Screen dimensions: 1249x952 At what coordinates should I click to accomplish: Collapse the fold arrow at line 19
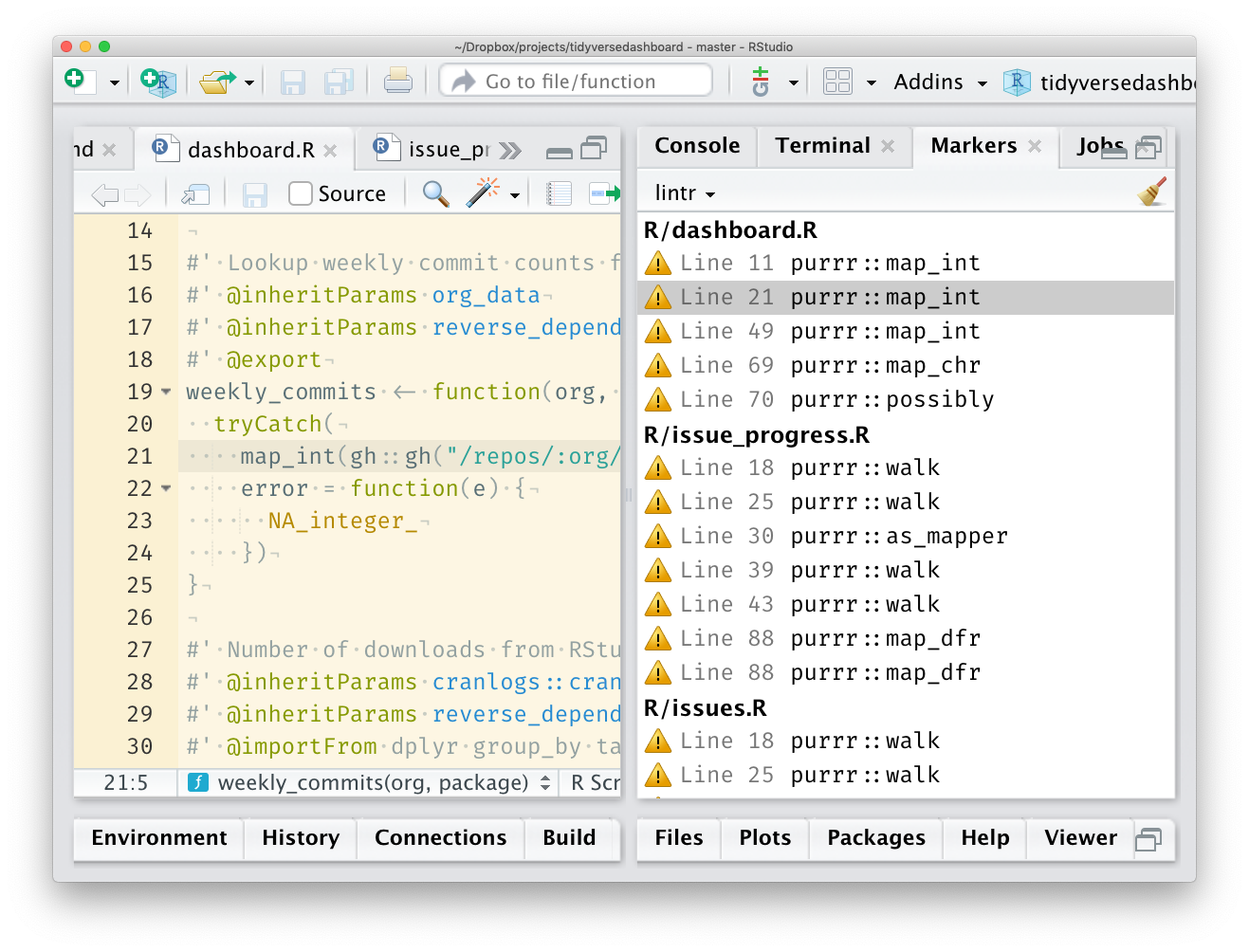click(x=167, y=392)
